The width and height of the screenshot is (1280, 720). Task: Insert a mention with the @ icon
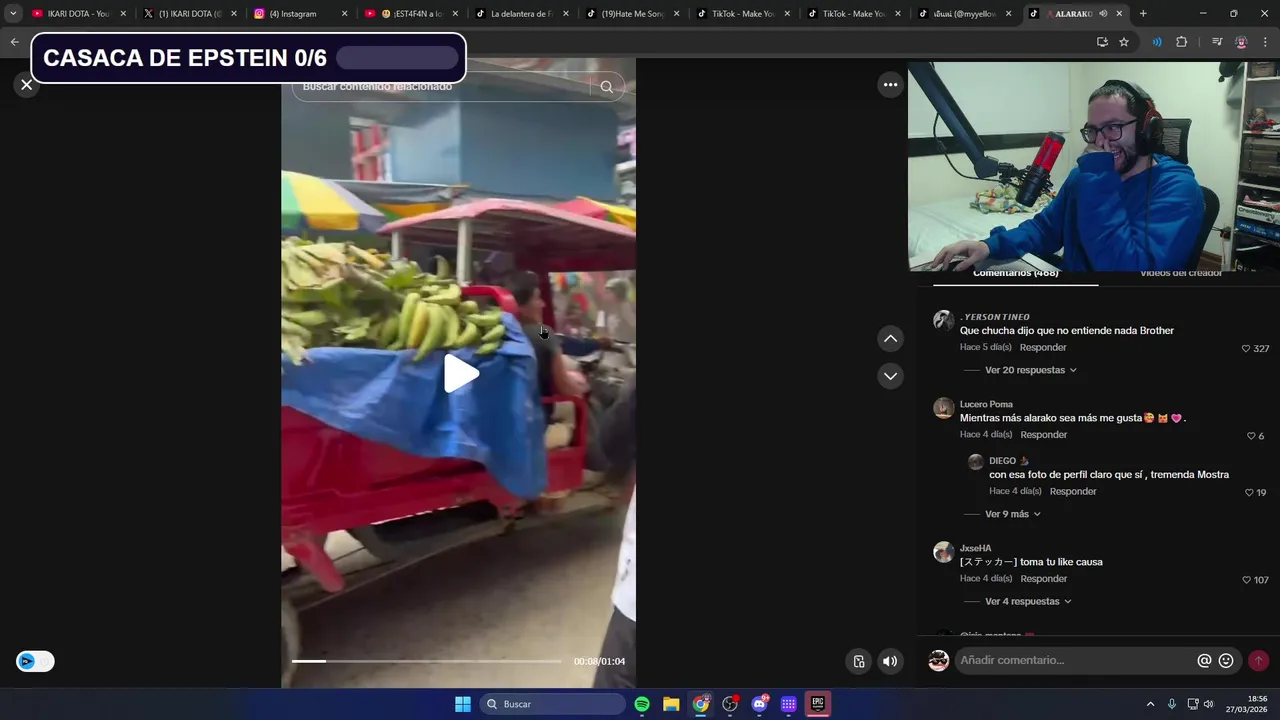pos(1204,661)
